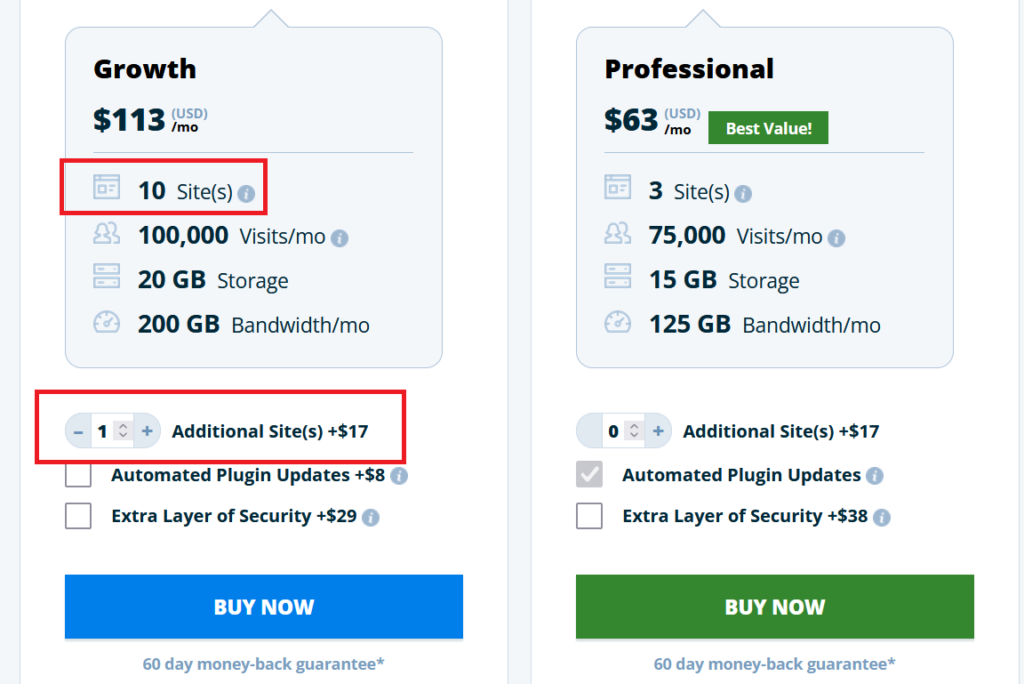Click info icon beside Growth Visits/mo
1024x684 pixels.
coord(340,238)
